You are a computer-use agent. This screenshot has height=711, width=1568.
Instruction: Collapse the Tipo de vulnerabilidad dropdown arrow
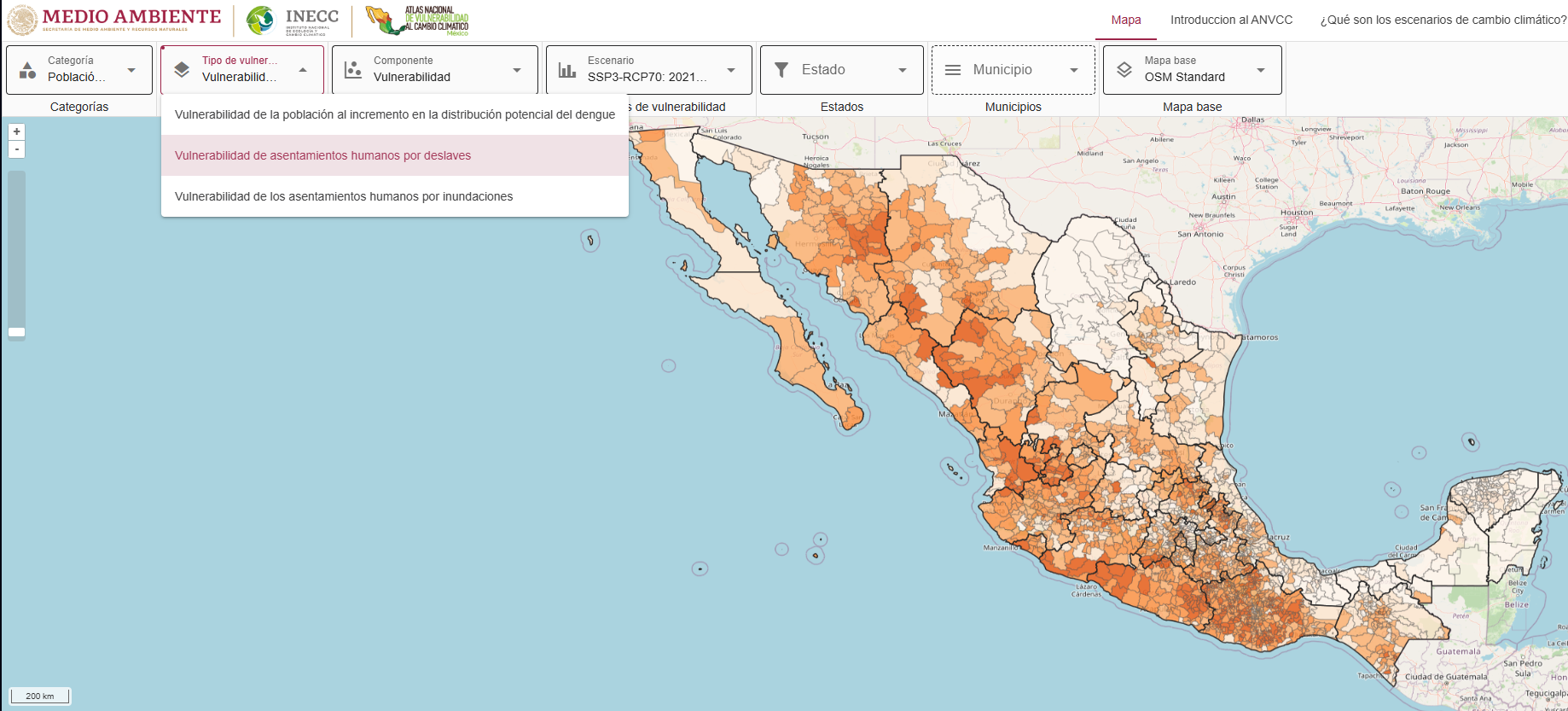click(x=303, y=70)
